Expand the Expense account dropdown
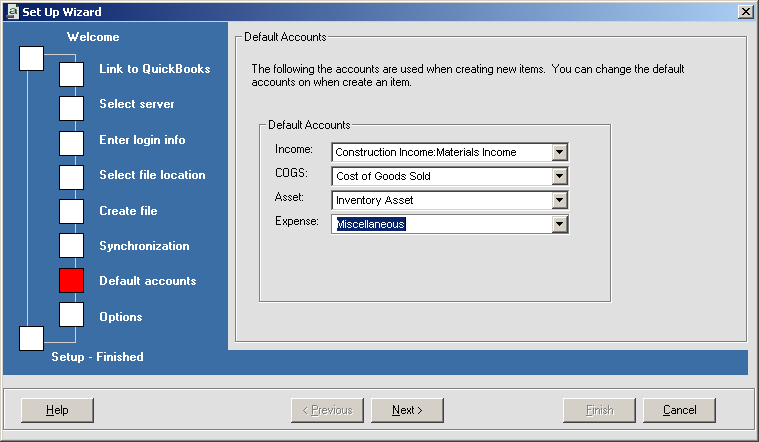 tap(560, 225)
